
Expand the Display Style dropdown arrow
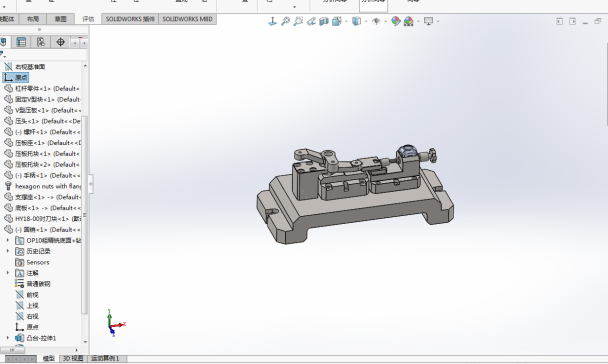(366, 21)
